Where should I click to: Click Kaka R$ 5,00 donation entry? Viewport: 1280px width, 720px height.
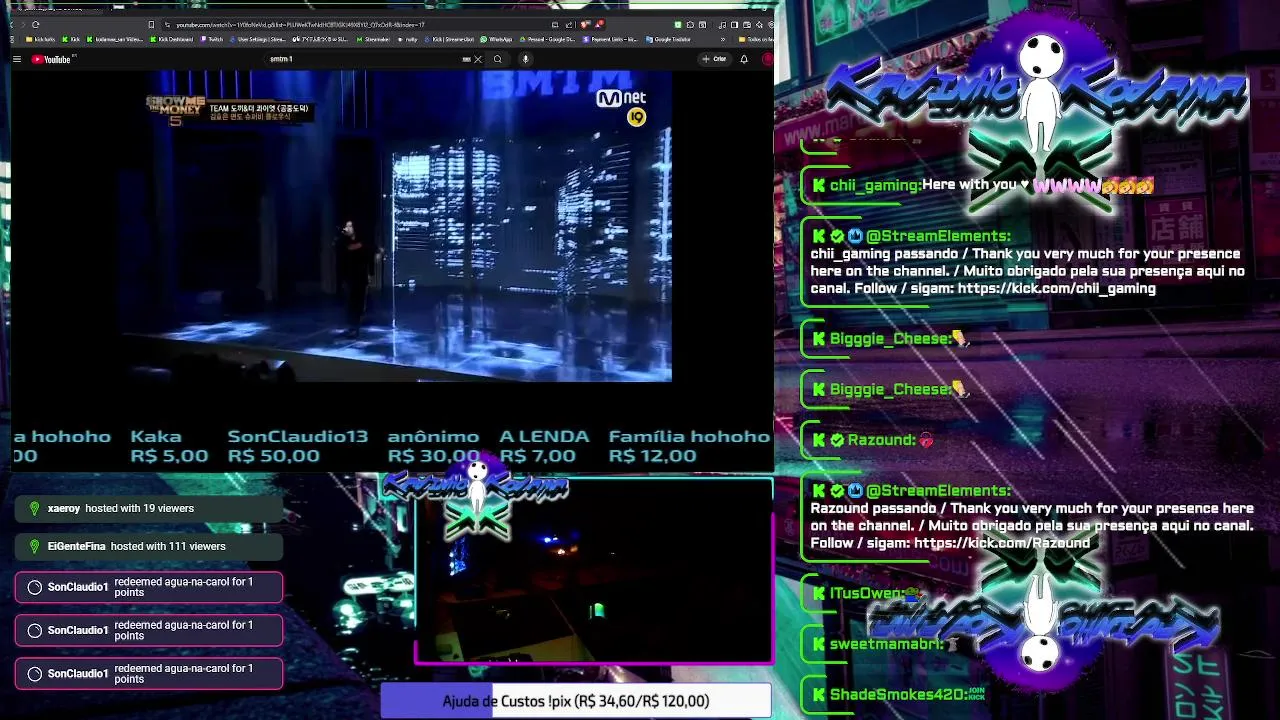point(169,446)
